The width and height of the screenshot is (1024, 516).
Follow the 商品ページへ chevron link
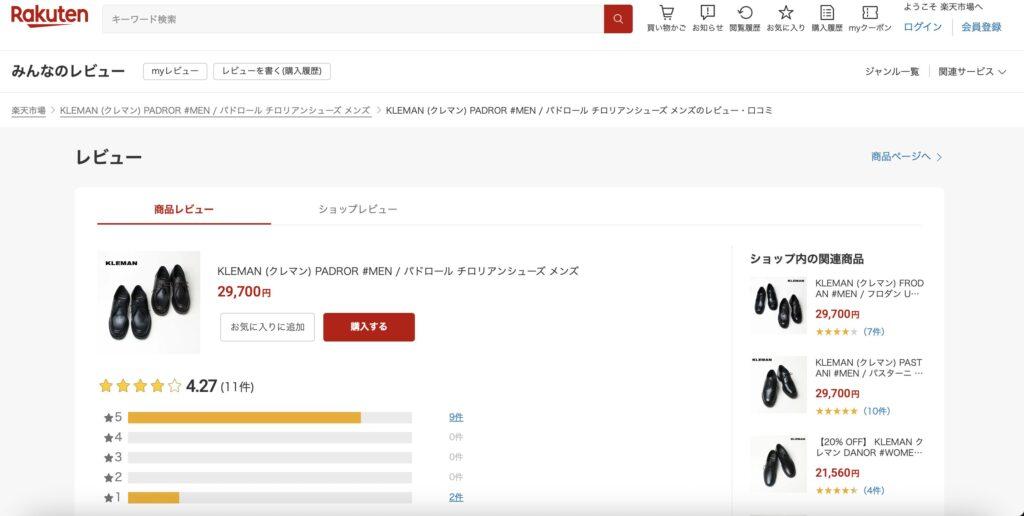pyautogui.click(x=906, y=157)
